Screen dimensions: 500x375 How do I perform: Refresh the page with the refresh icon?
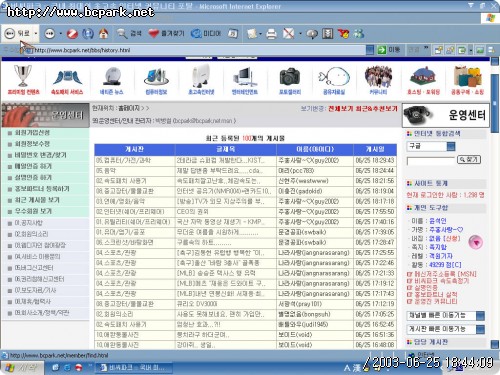88,33
